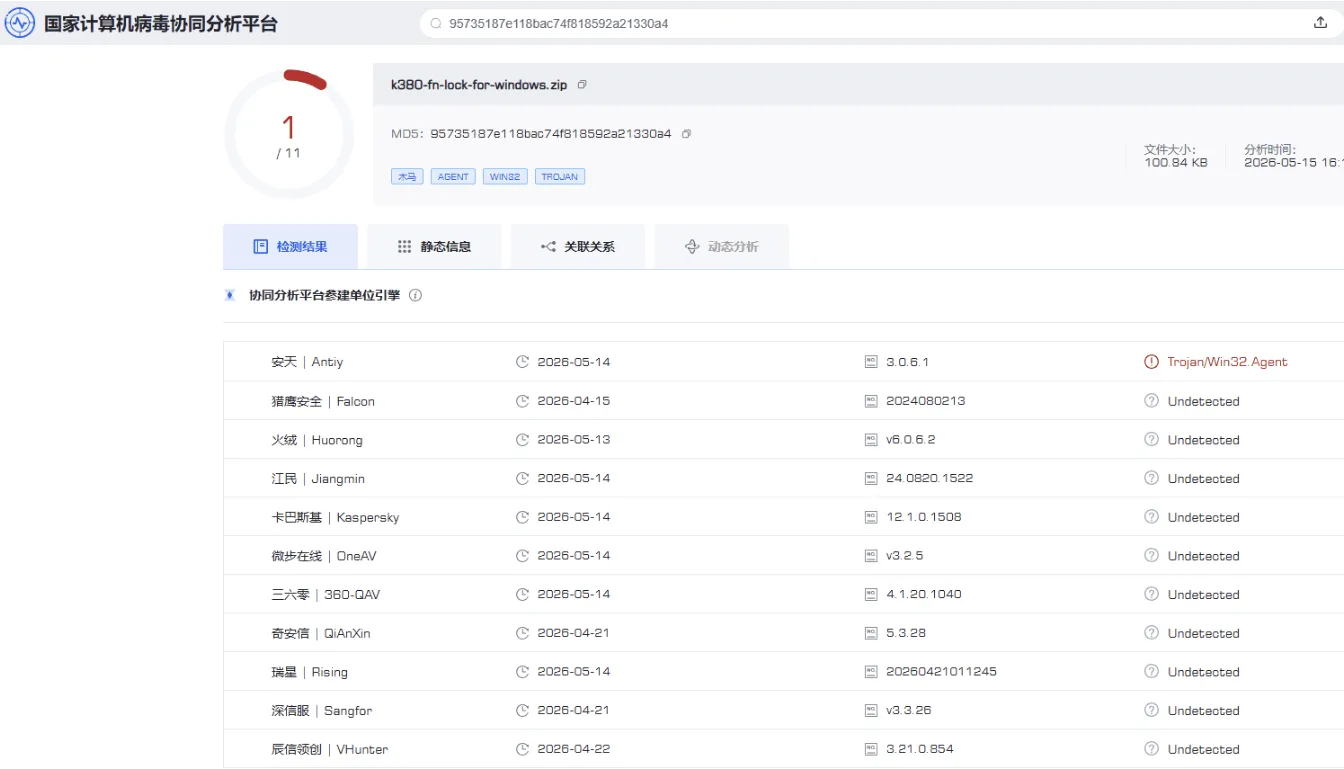Click into the hash search field

880,23
